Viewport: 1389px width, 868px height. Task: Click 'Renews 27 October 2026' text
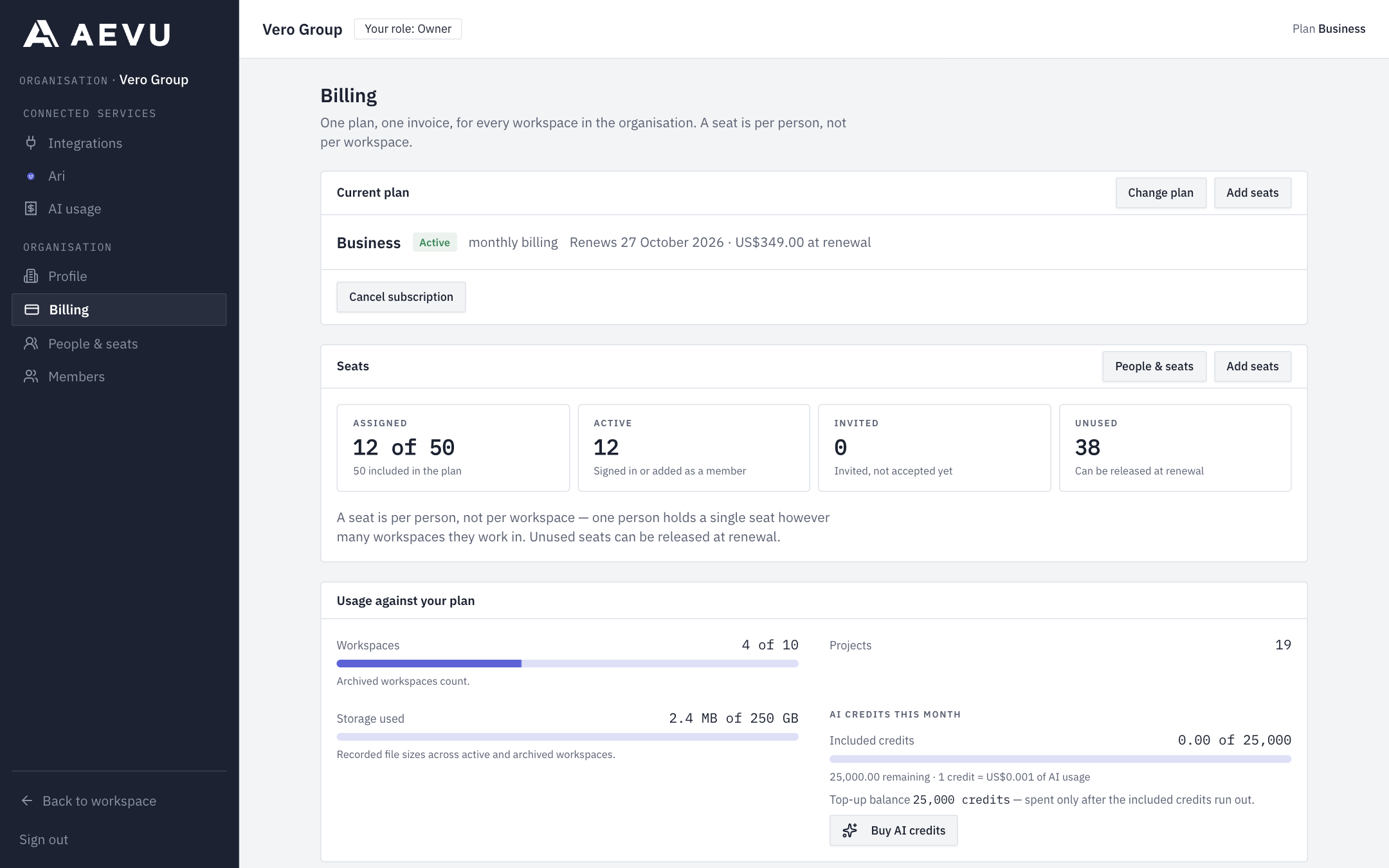click(x=646, y=242)
